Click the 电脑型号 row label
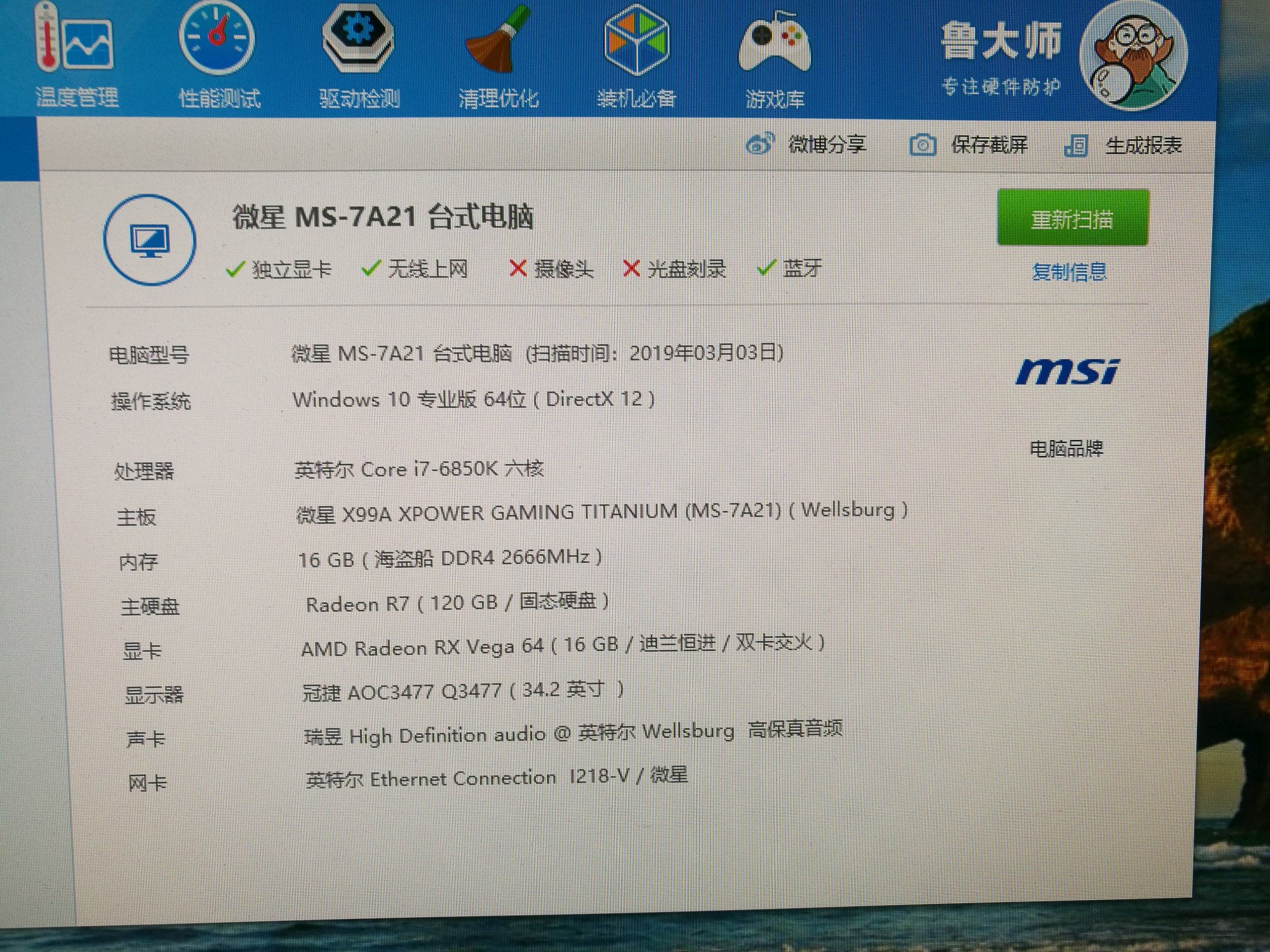The width and height of the screenshot is (1270, 952). click(x=149, y=355)
